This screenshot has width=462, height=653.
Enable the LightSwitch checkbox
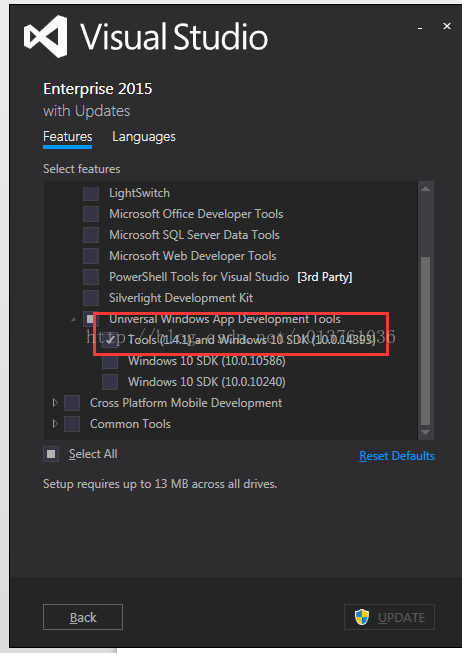[x=91, y=193]
